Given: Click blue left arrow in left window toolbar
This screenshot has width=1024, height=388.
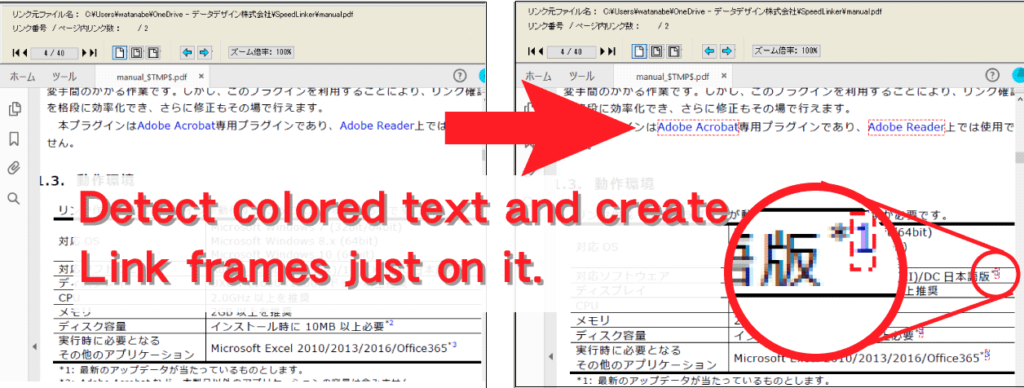Looking at the screenshot, I should 187,52.
